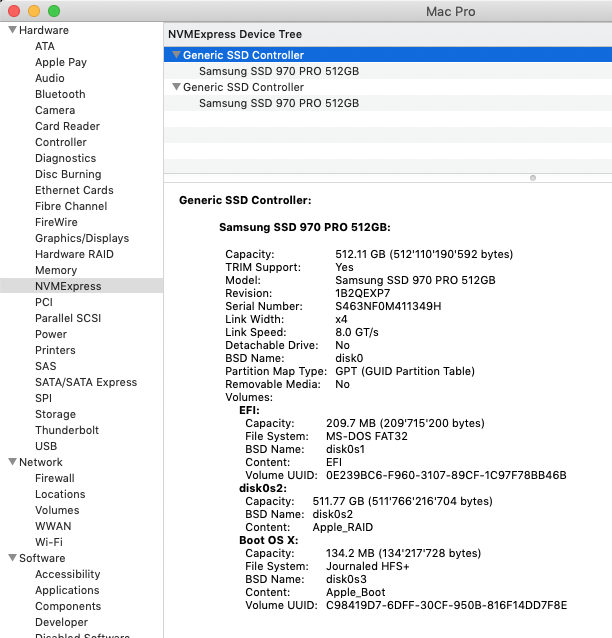The width and height of the screenshot is (612, 638).
Task: Collapse the Software section triangle
Action: pos(13,558)
